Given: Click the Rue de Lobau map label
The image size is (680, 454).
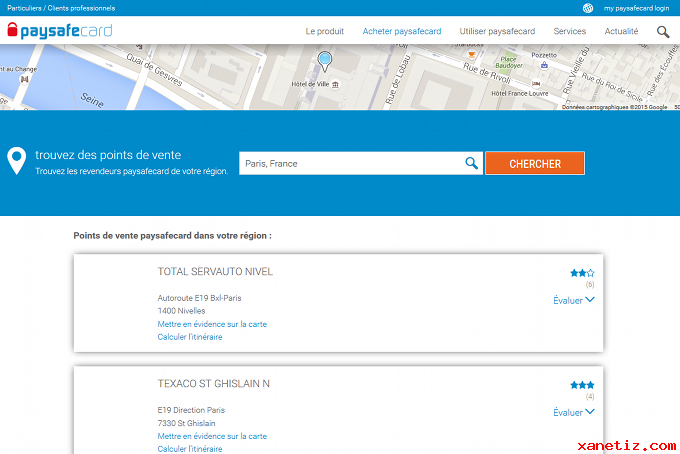Looking at the screenshot, I should pyautogui.click(x=397, y=80).
